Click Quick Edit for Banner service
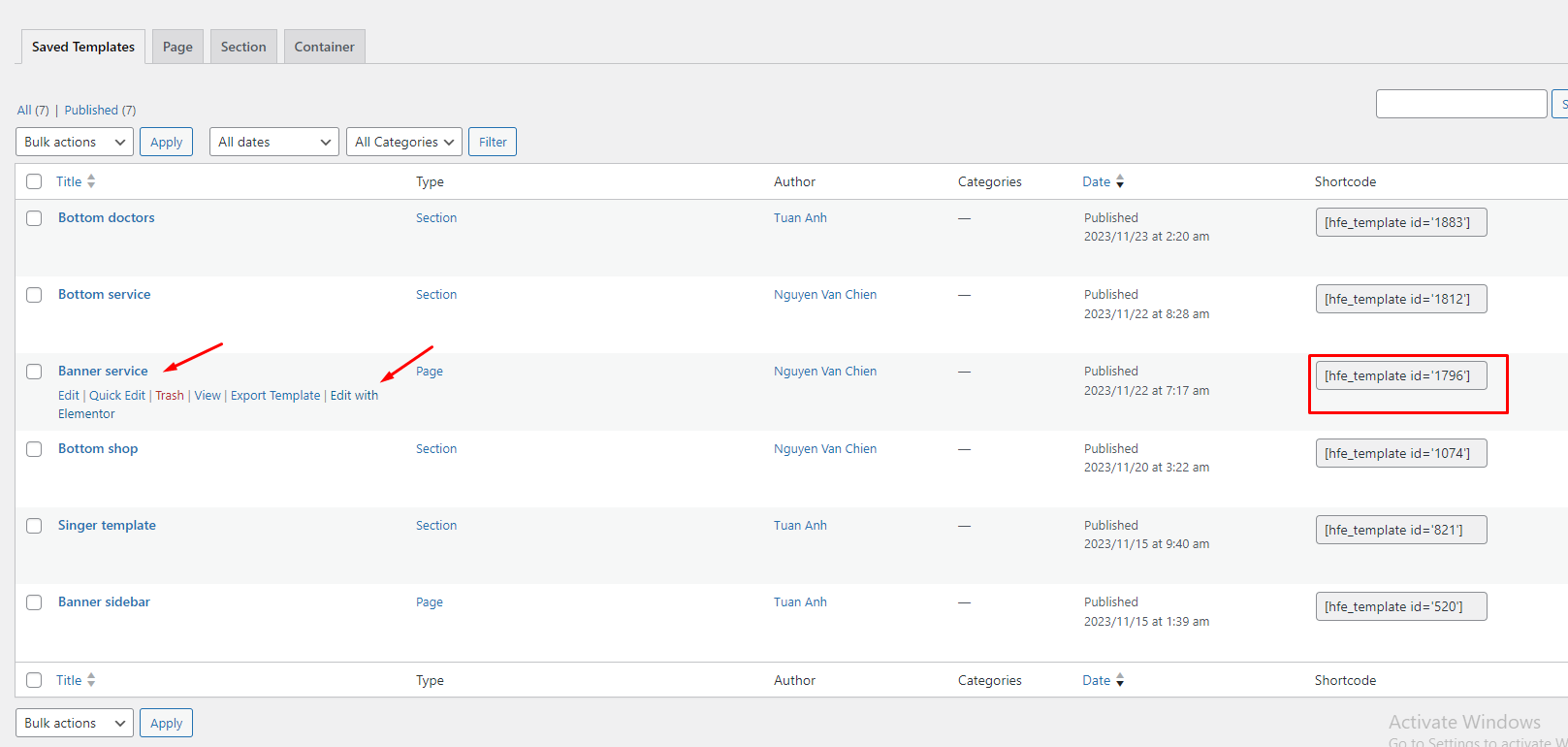 point(117,396)
